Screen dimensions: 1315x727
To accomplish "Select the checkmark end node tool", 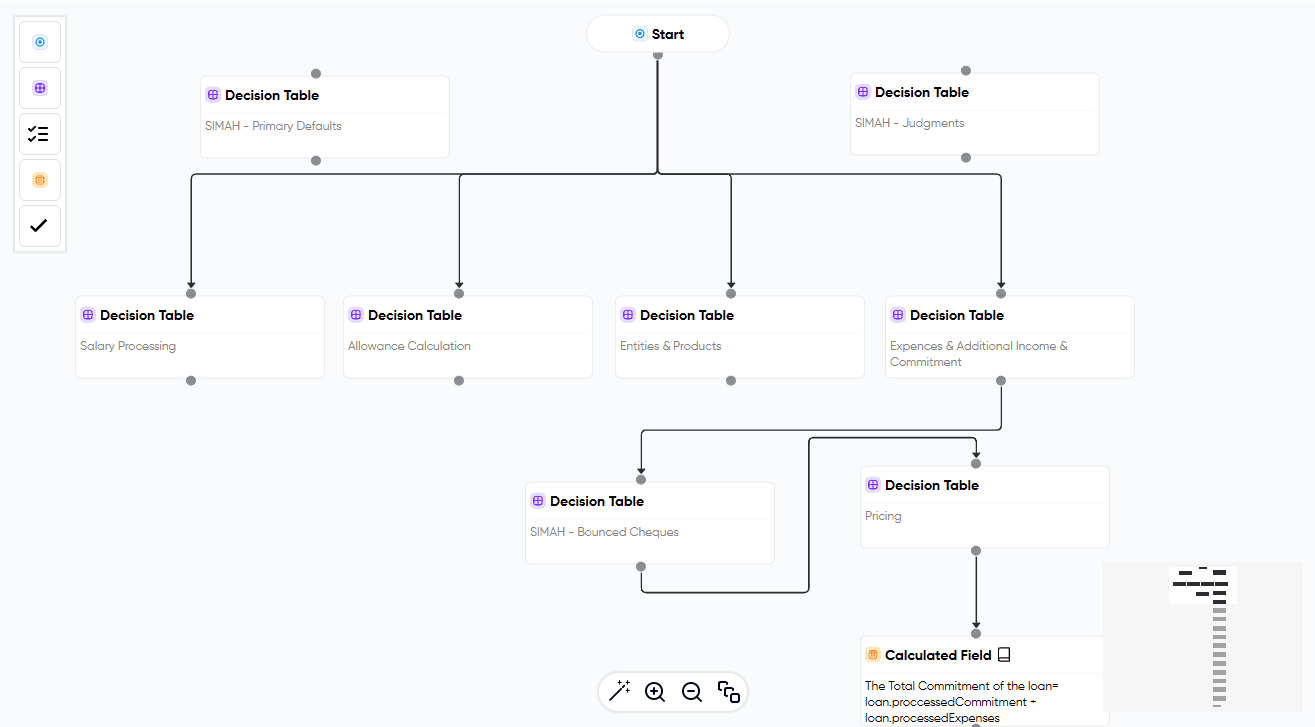I will (x=39, y=225).
